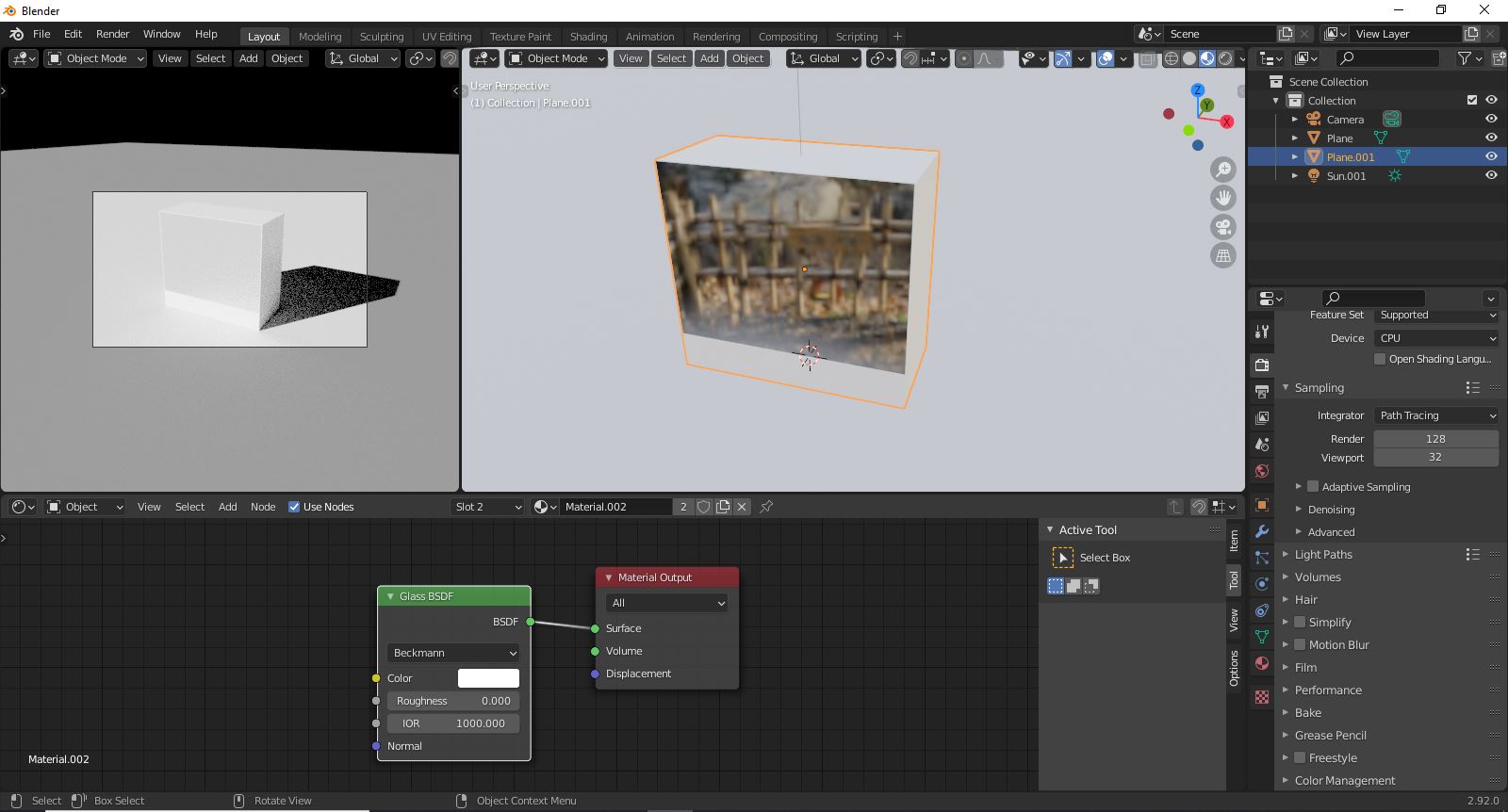Open the Tool properties tab icon
Viewport: 1508px width, 812px height.
pyautogui.click(x=1262, y=332)
